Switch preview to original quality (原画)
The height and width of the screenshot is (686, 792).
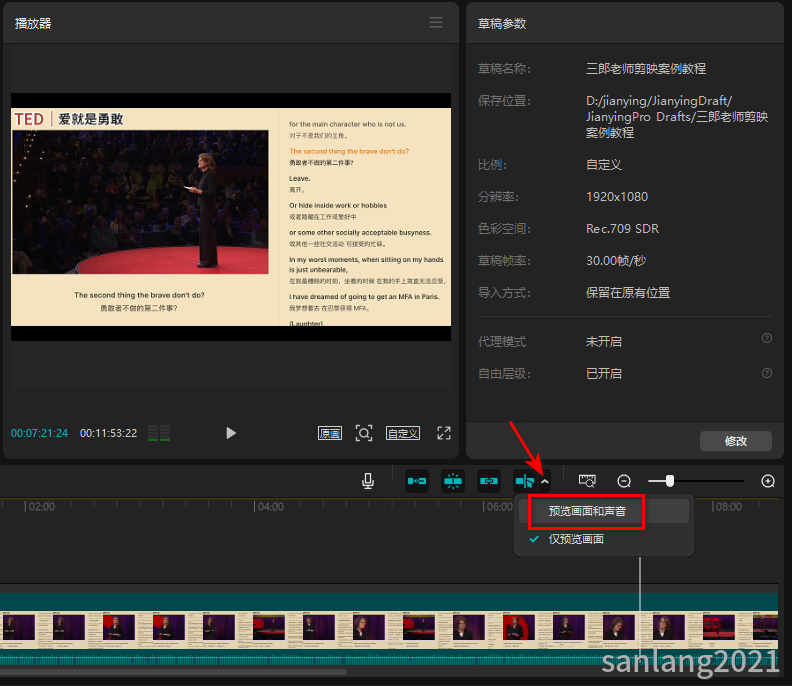(330, 433)
